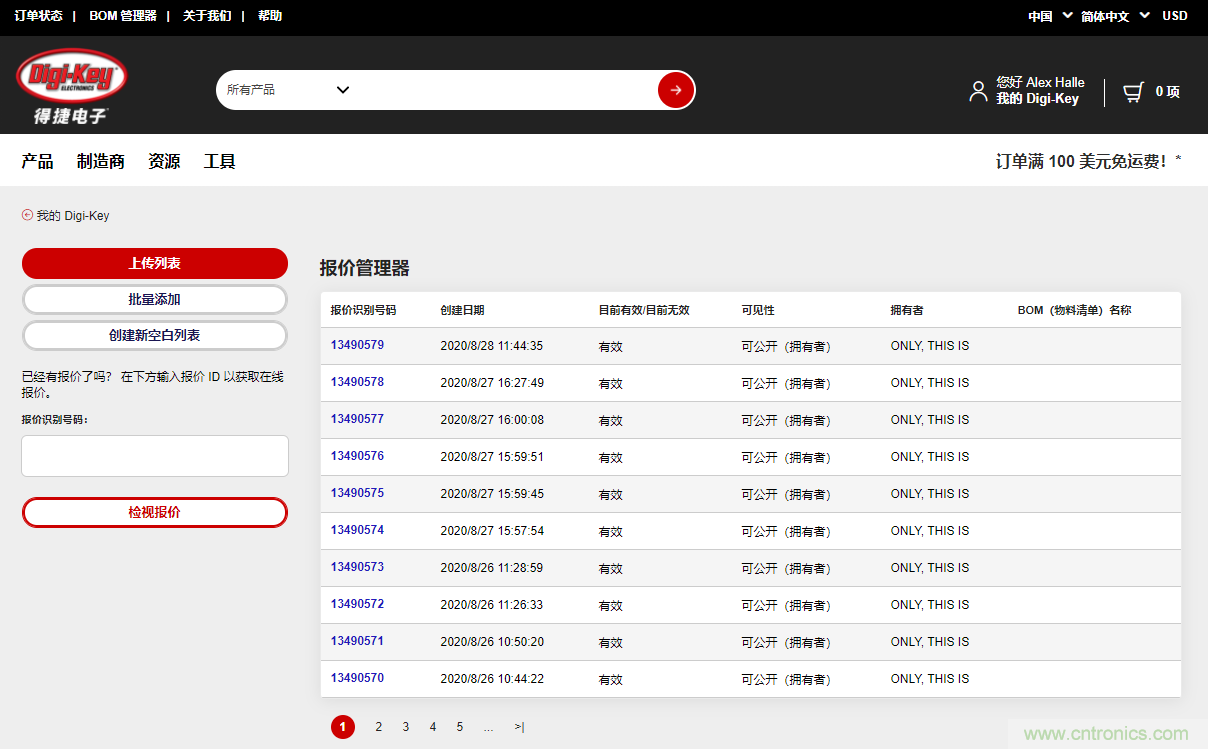Click the user account icon beside Alex Halle
1208x749 pixels.
tap(977, 90)
